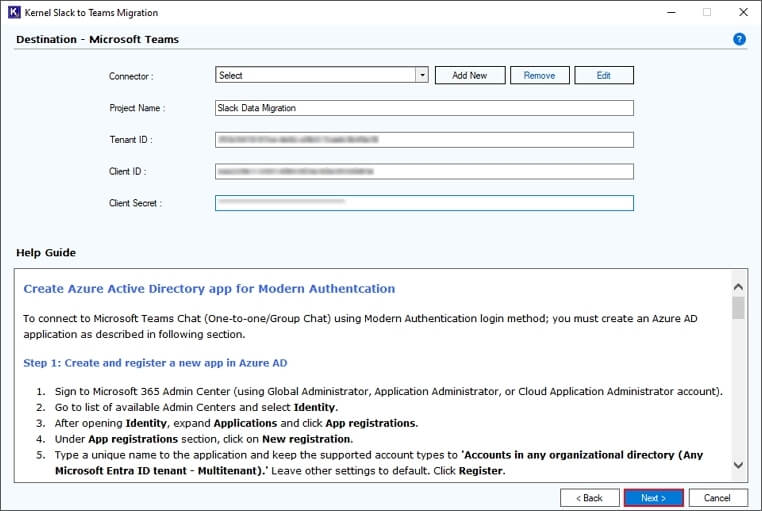Click the Back button
The height and width of the screenshot is (511, 762).
click(x=589, y=498)
